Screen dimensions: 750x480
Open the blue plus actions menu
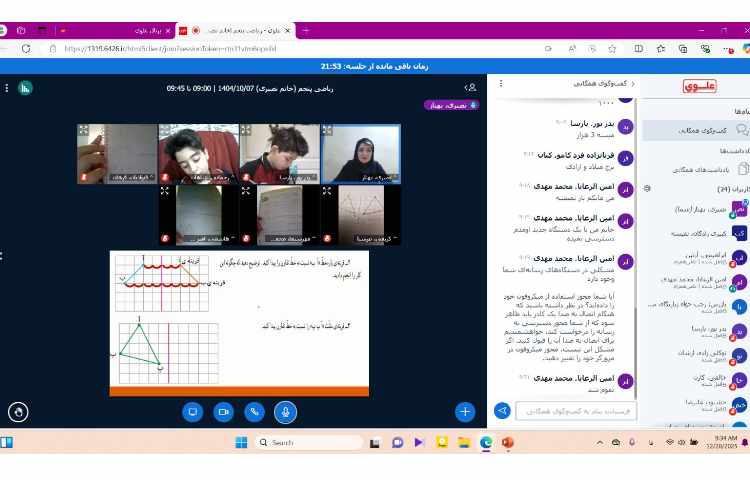coord(465,412)
